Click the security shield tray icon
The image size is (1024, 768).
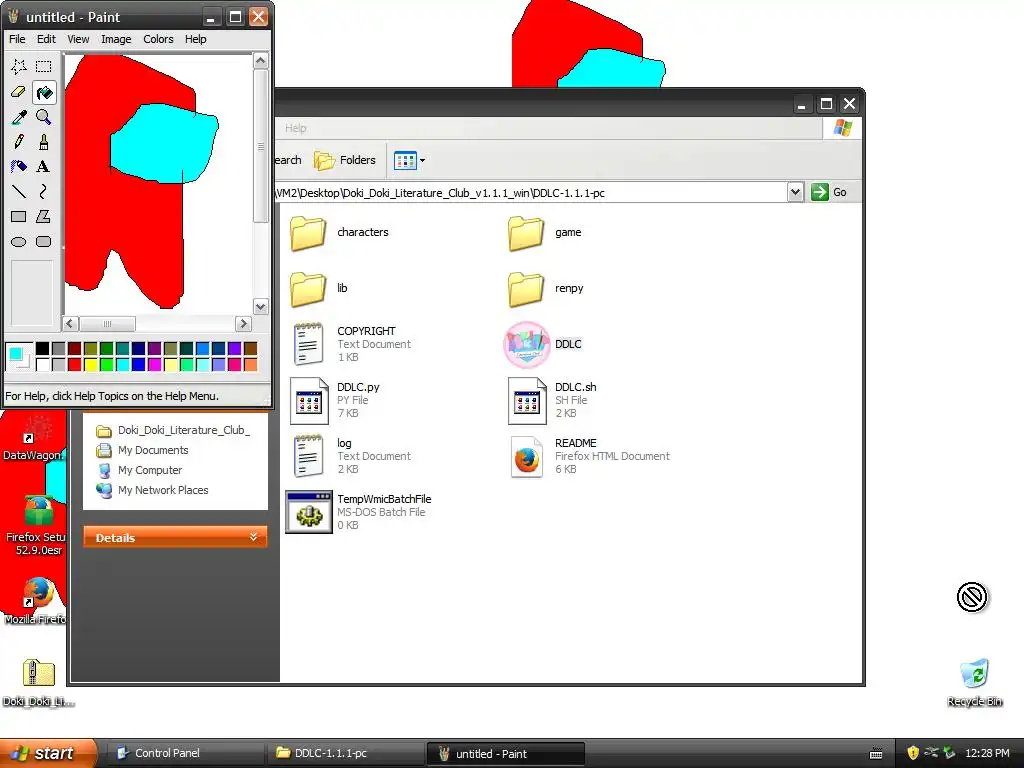[913, 753]
